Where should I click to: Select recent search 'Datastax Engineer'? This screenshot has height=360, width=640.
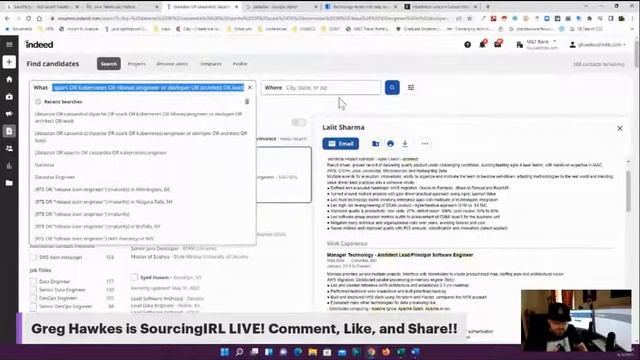[55, 177]
